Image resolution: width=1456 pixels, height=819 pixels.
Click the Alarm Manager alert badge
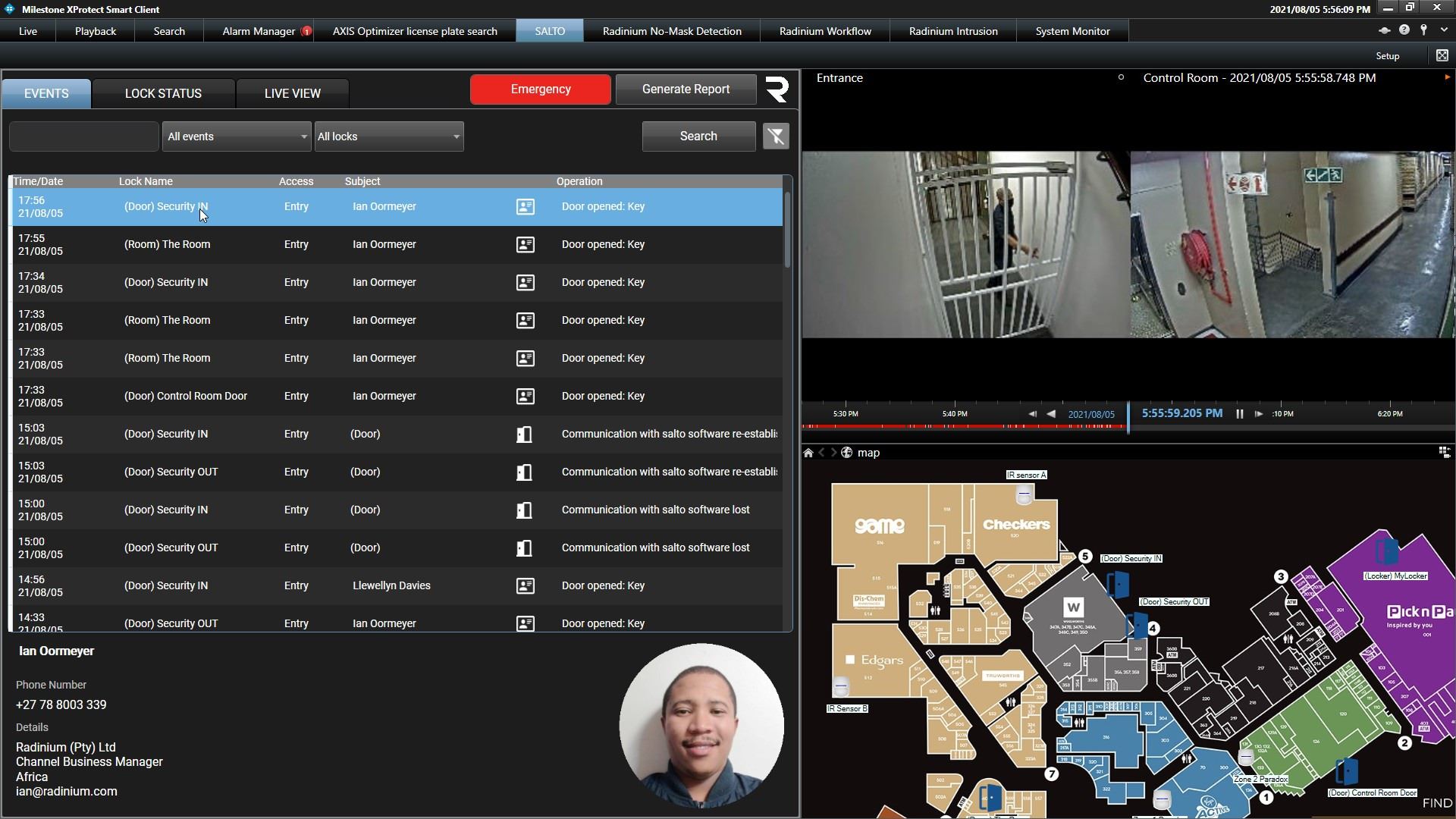pyautogui.click(x=306, y=31)
